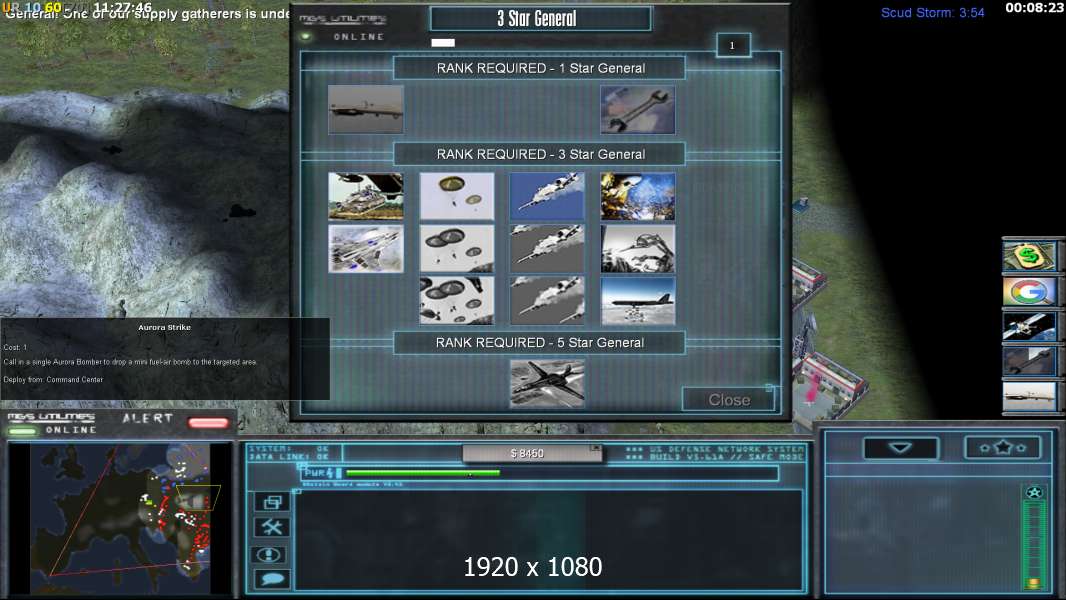Select the color A-10 strike icon on blue sky
This screenshot has width=1066, height=600.
(547, 196)
